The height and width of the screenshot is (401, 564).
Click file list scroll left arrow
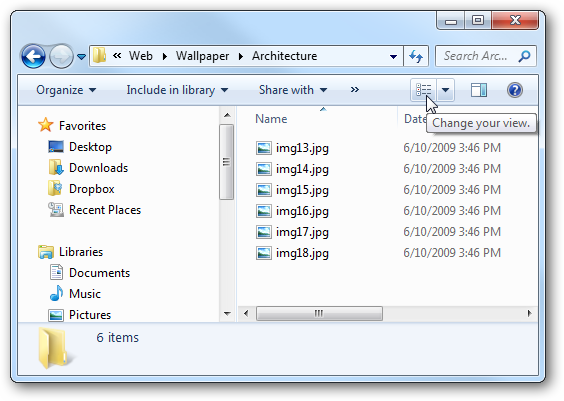tap(246, 313)
